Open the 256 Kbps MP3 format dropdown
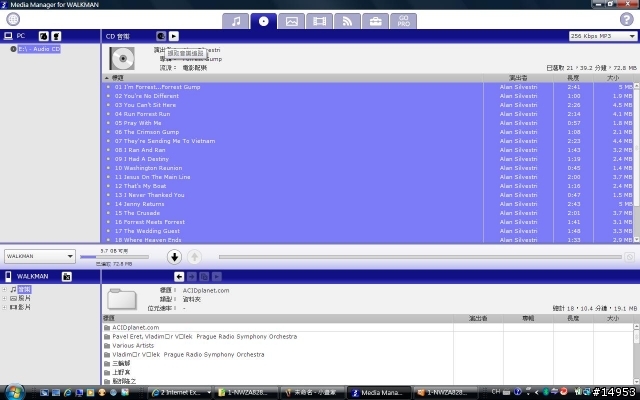Image resolution: width=640 pixels, height=400 pixels. pyautogui.click(x=603, y=36)
